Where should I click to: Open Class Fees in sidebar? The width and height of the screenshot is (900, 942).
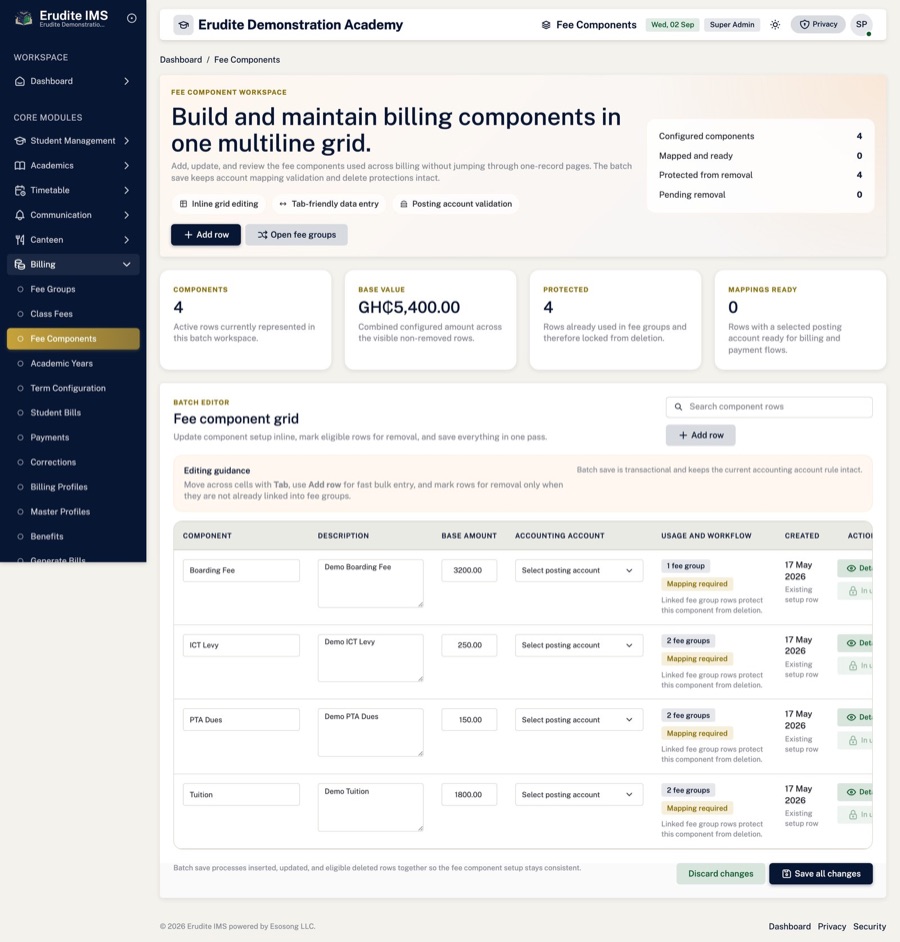tap(73, 314)
